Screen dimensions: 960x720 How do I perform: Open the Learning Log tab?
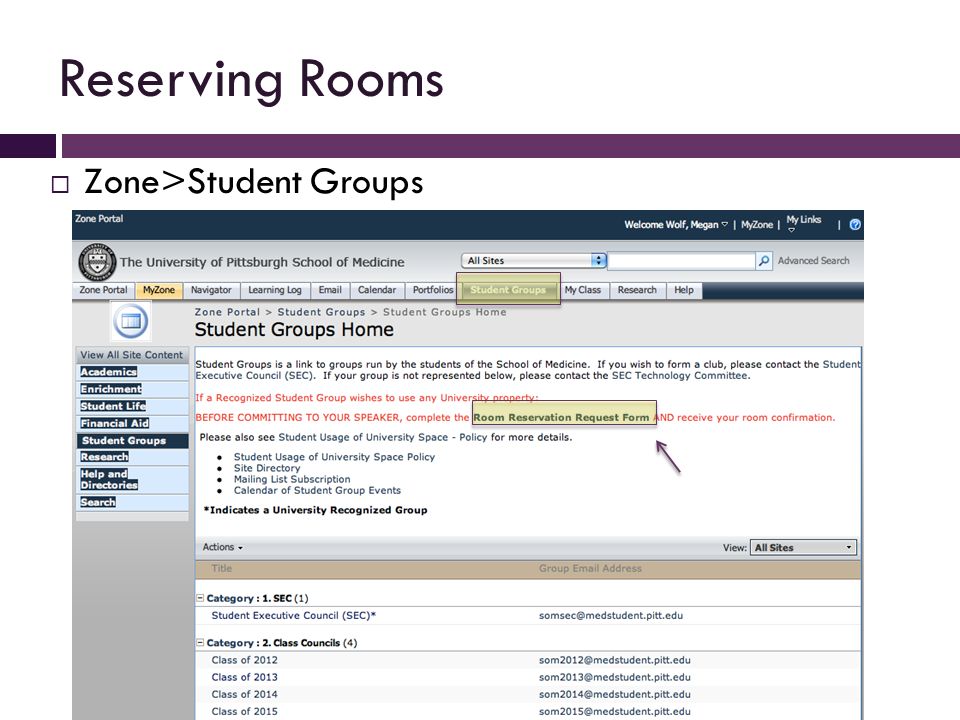(275, 290)
